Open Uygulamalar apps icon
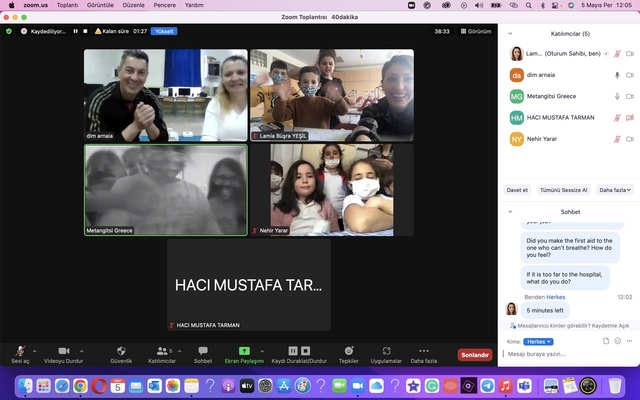Viewport: 640px width, 400px height. (386, 351)
